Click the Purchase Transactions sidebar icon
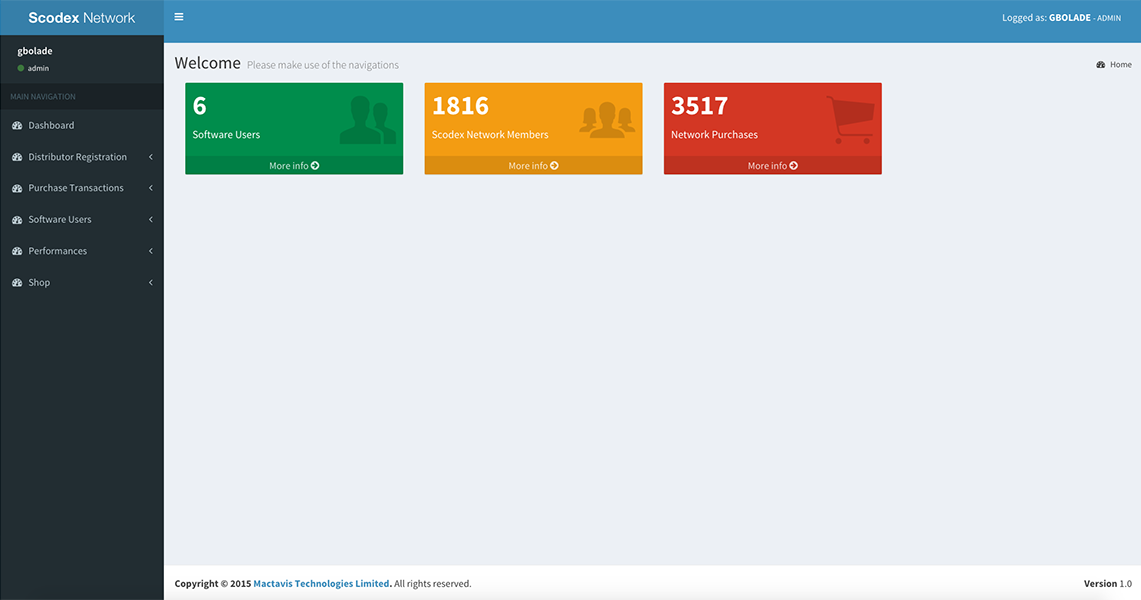Image resolution: width=1141 pixels, height=600 pixels. 17,188
